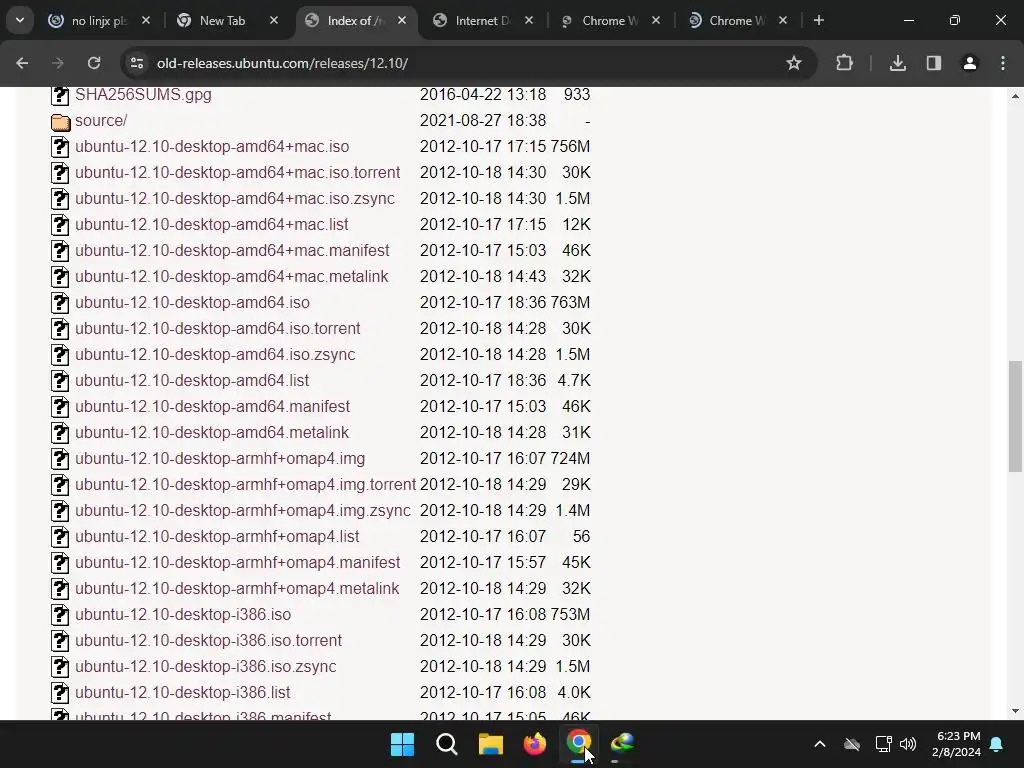Open ubuntu-12.10-desktop-i386.iso.torrent link
This screenshot has height=768, width=1024.
coord(208,640)
